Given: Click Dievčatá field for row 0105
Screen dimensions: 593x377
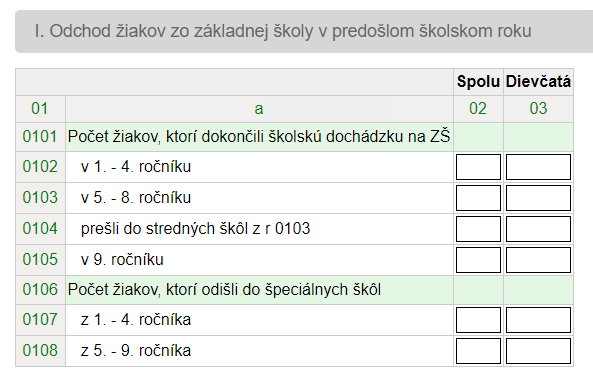Looking at the screenshot, I should [538, 260].
